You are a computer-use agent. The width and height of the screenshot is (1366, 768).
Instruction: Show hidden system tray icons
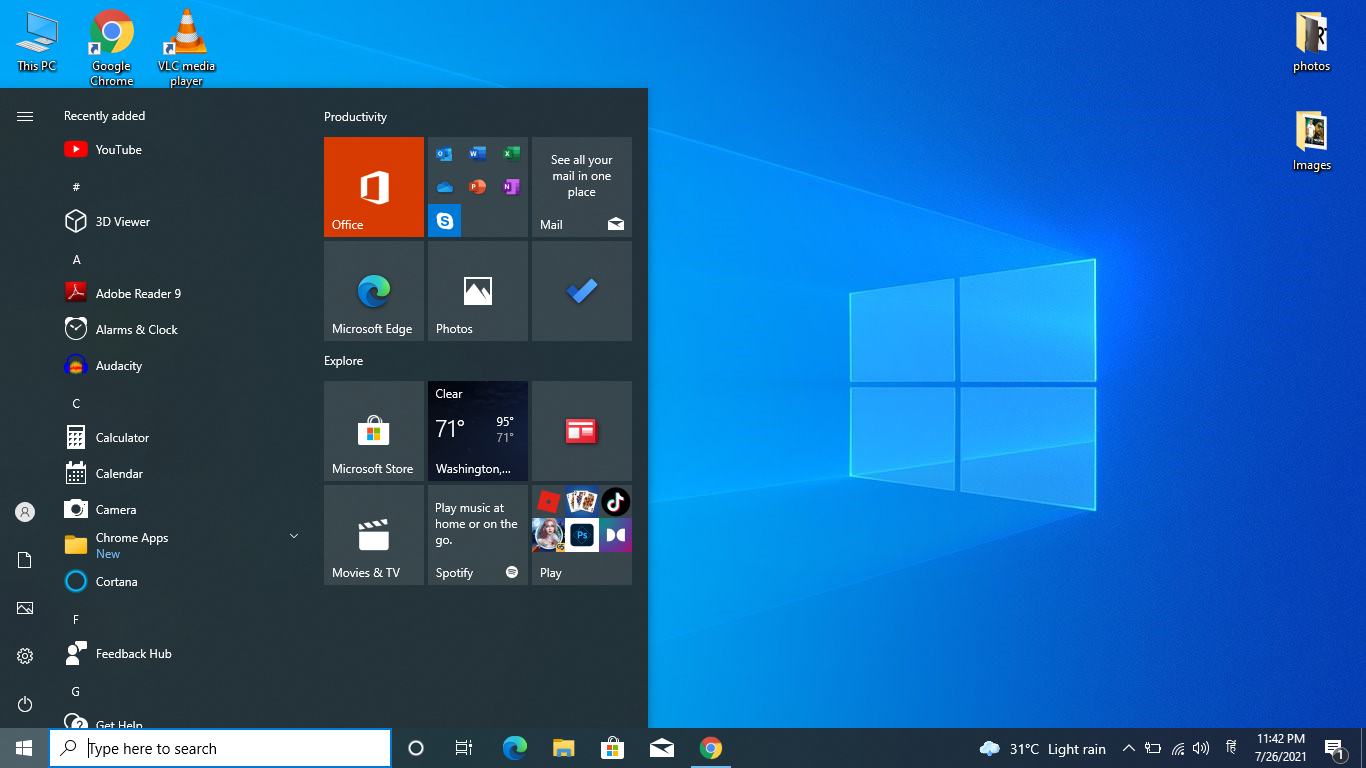(1128, 748)
